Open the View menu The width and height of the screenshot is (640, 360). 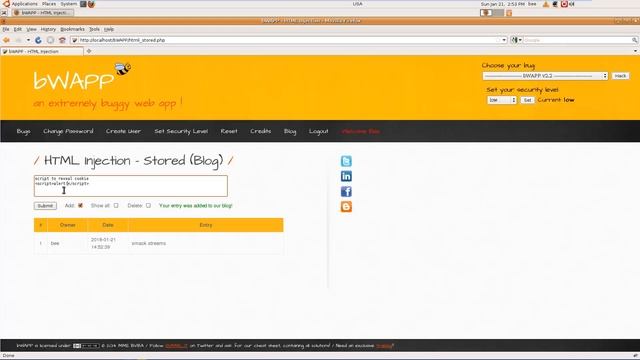click(x=31, y=29)
